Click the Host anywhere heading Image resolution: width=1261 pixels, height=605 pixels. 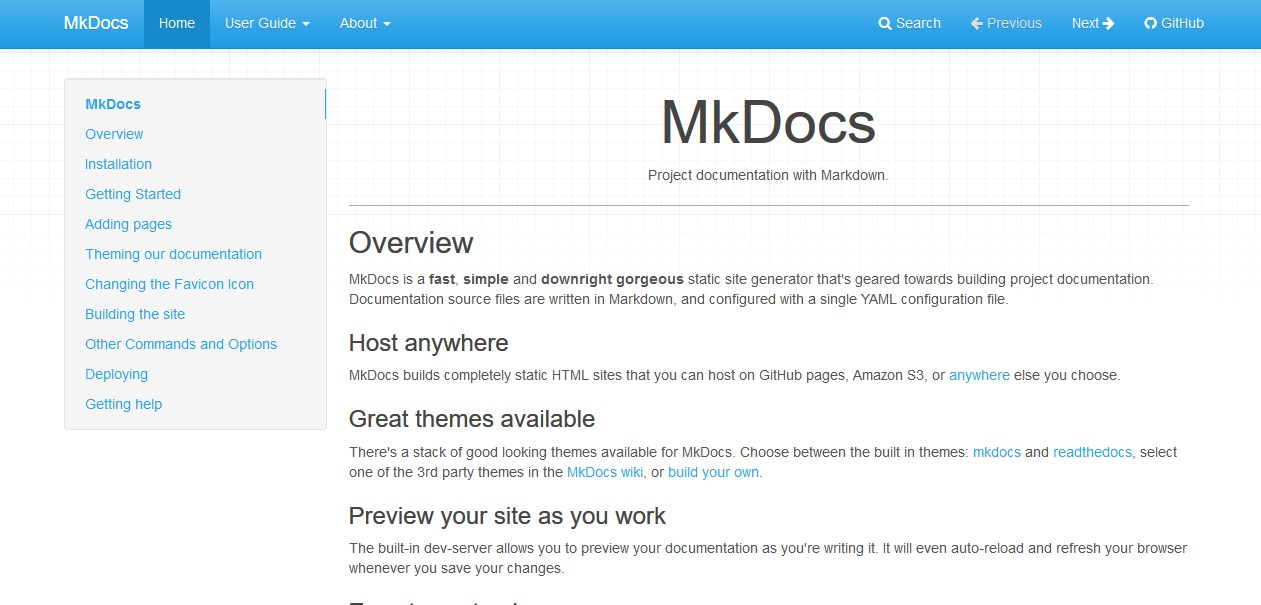(x=428, y=343)
